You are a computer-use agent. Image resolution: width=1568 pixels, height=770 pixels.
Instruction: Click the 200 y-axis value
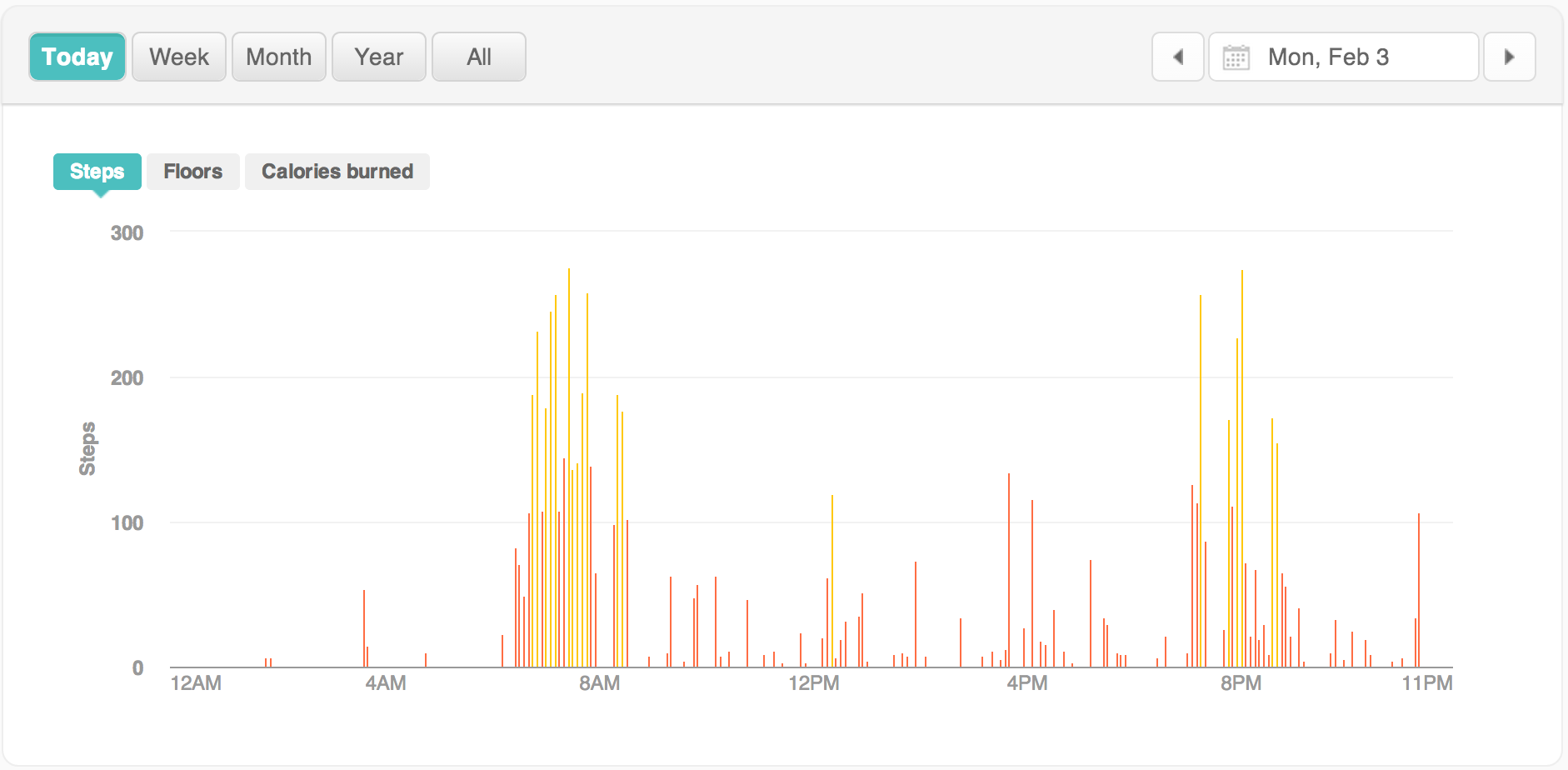[127, 378]
